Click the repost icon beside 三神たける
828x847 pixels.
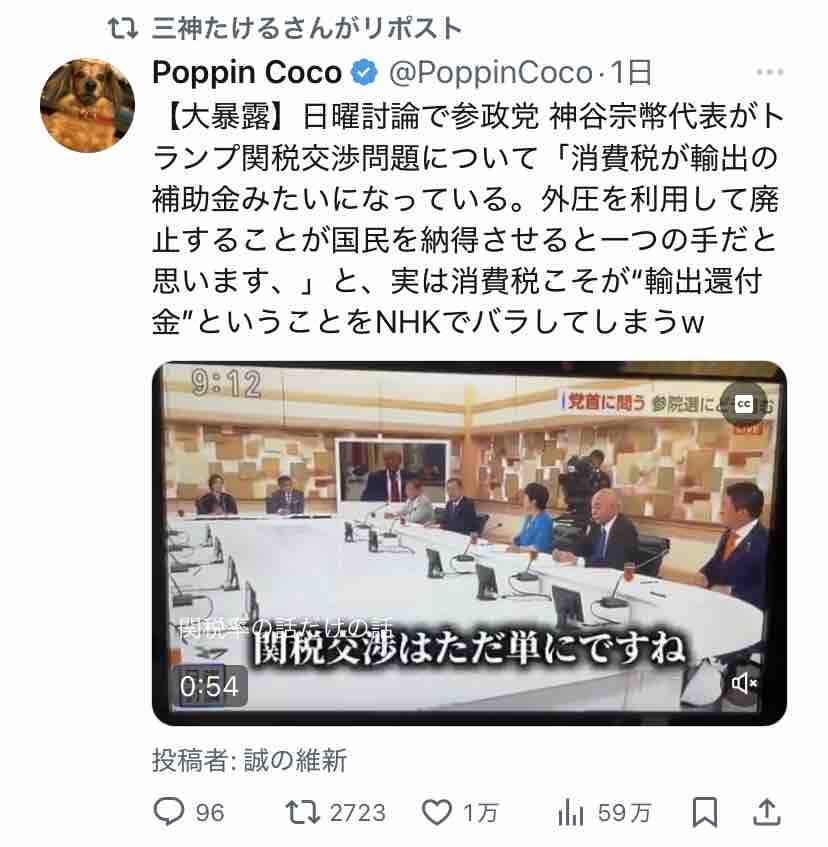[123, 29]
